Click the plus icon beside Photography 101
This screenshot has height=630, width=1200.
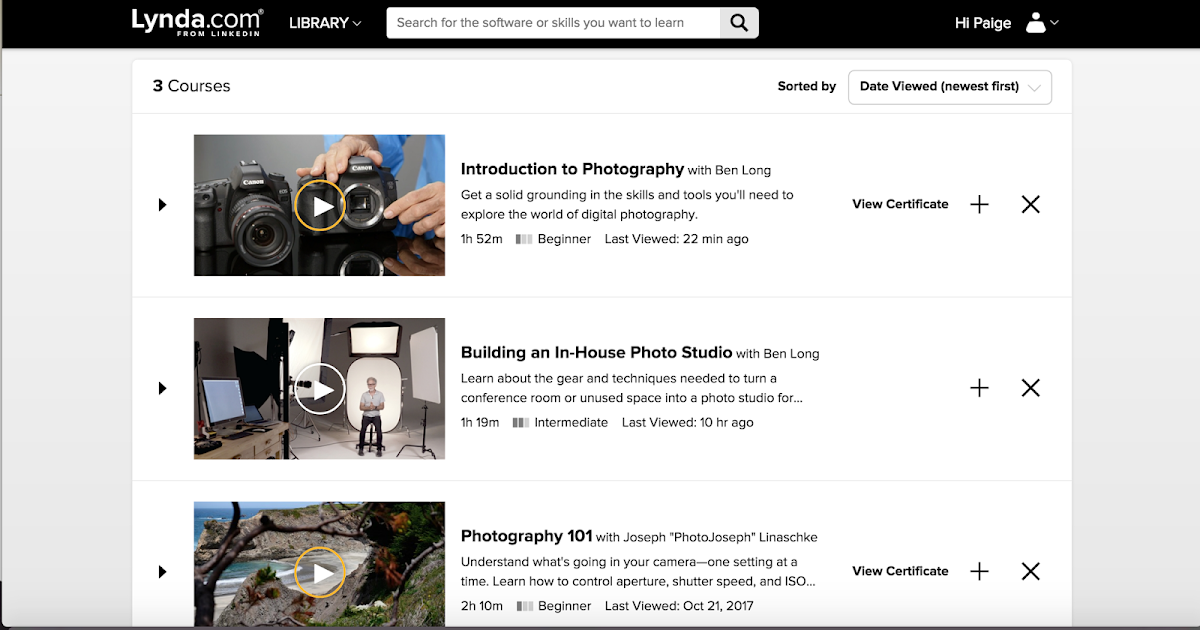(x=979, y=571)
